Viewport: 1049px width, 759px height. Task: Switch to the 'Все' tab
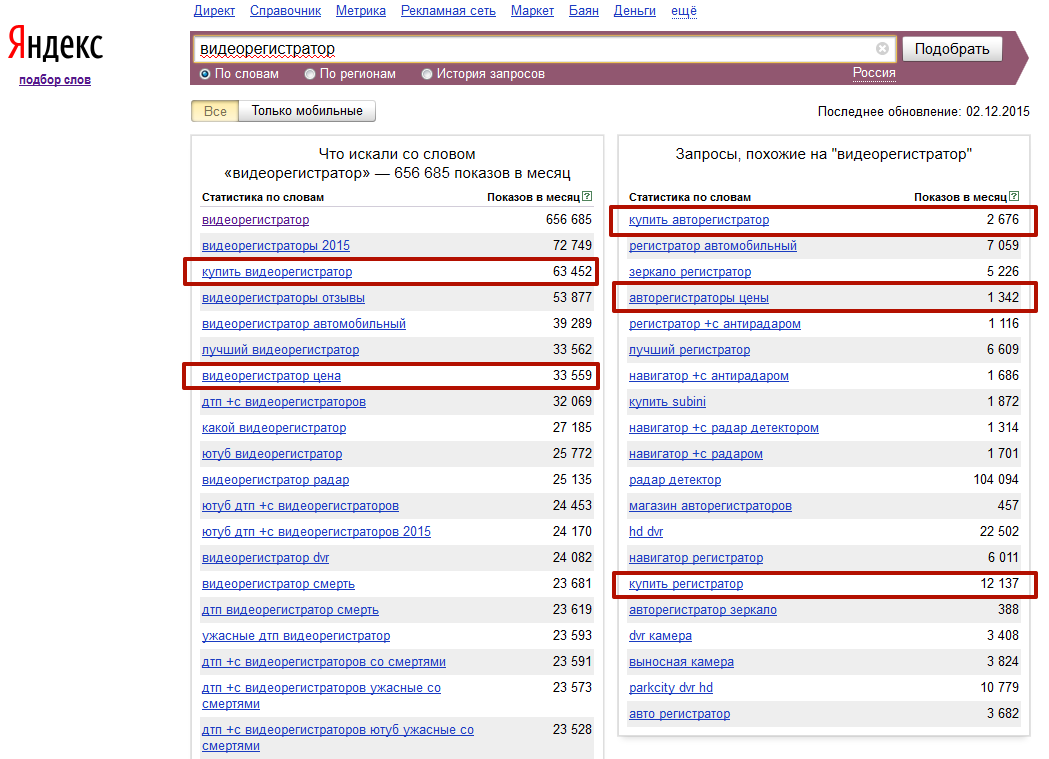coord(215,111)
